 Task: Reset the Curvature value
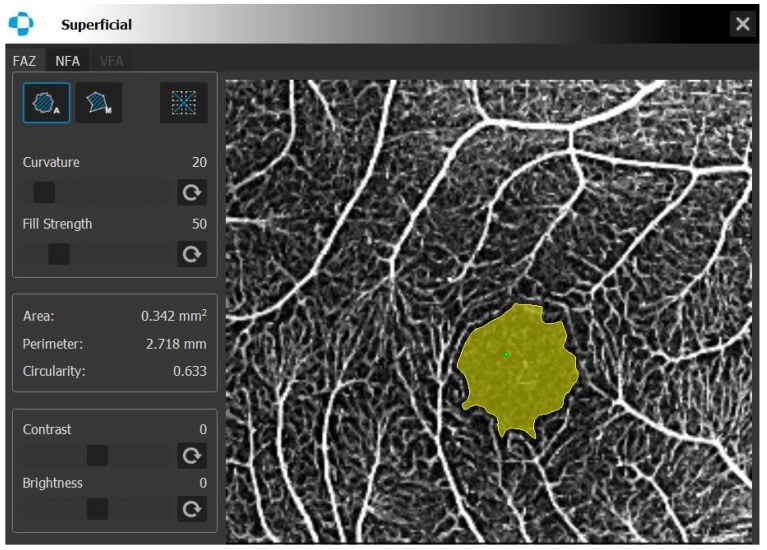192,192
